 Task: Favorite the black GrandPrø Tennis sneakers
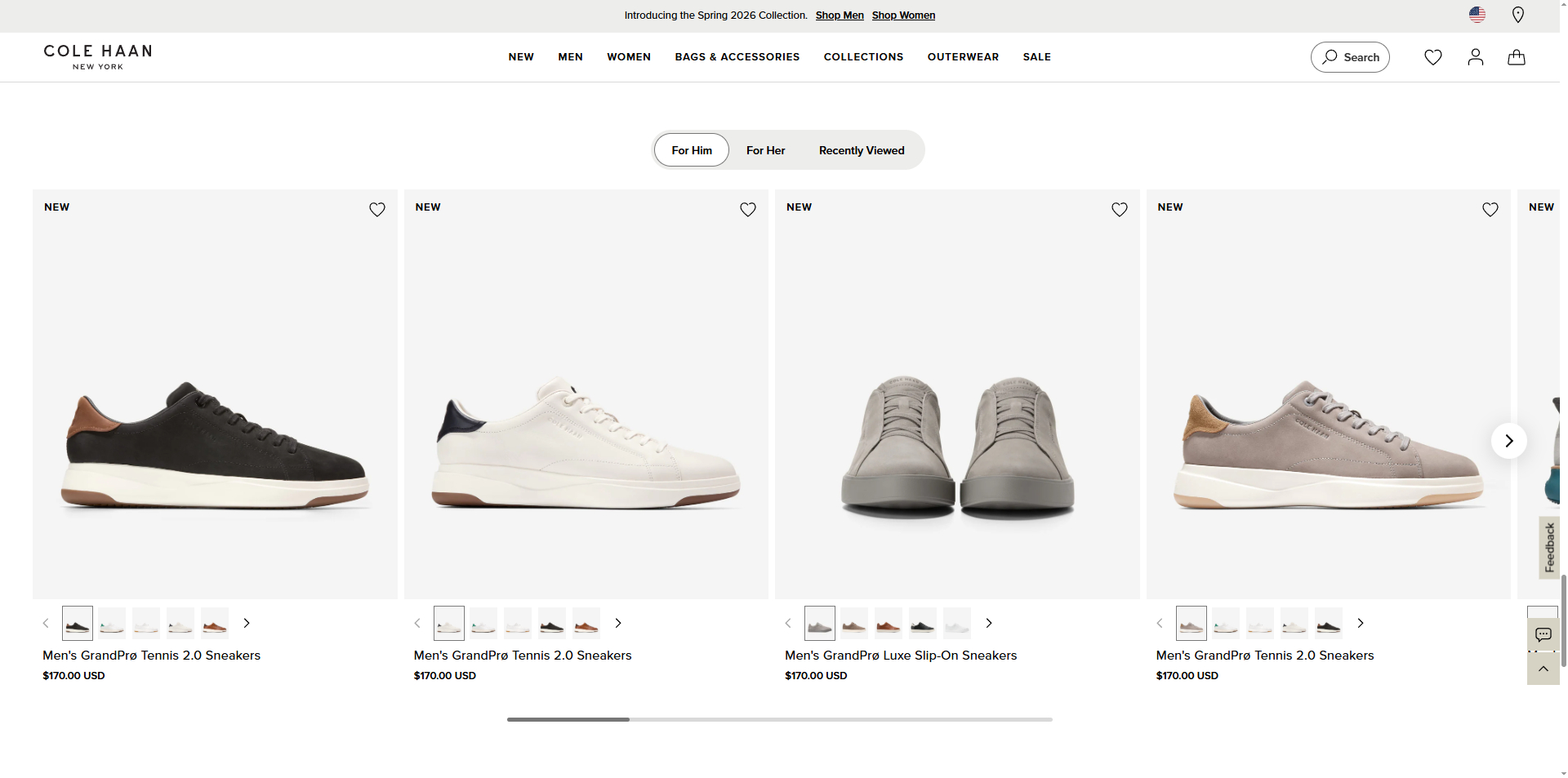pos(377,210)
